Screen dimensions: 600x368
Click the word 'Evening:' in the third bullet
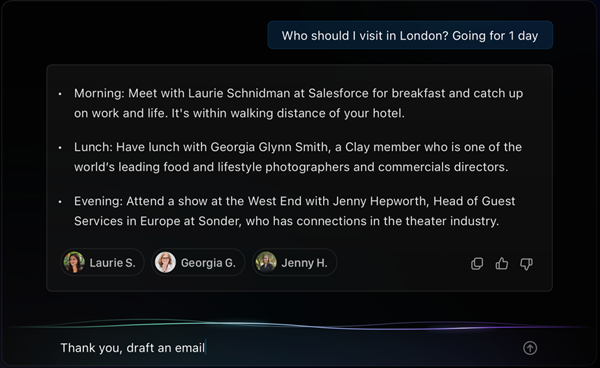[98, 201]
